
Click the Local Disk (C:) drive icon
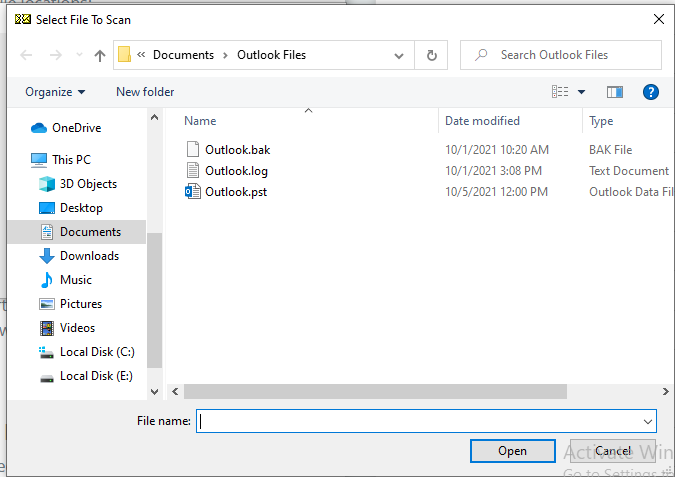point(46,353)
